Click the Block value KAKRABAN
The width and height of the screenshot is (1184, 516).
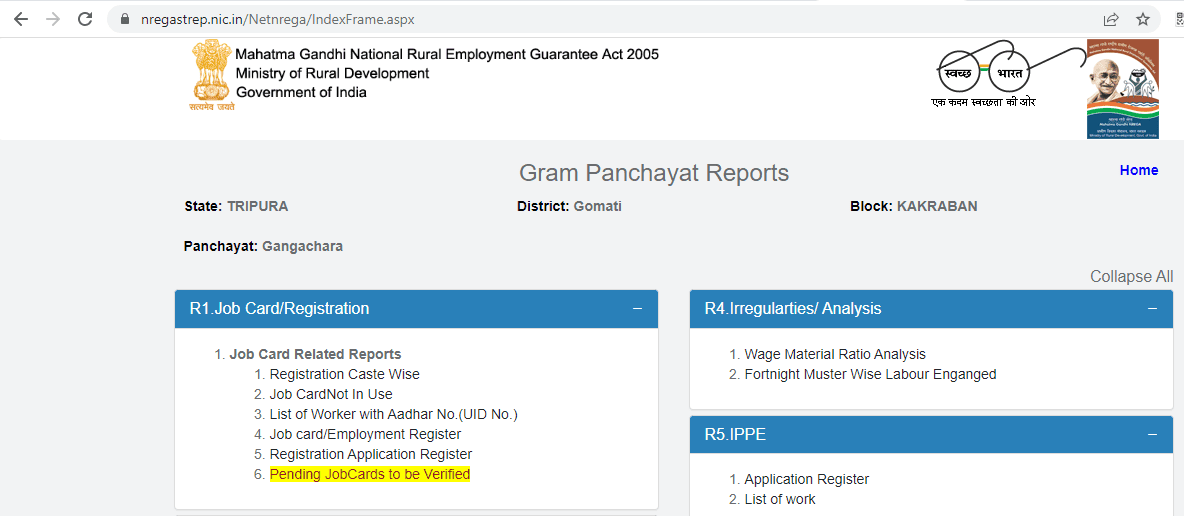937,206
